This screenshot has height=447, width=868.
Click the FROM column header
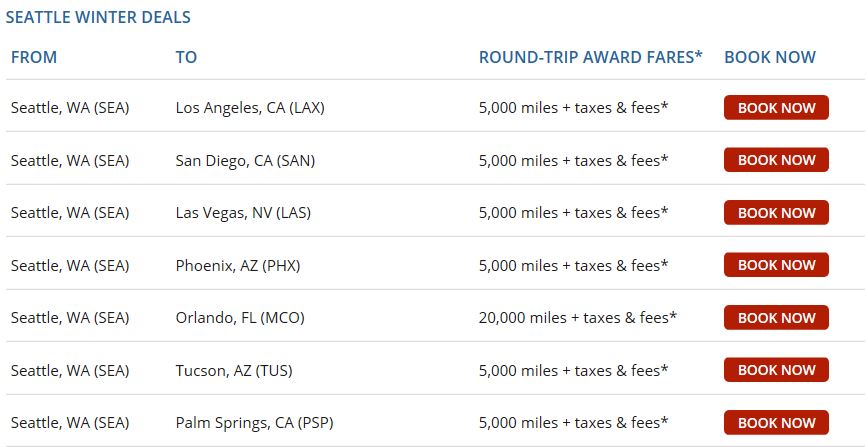tap(34, 58)
